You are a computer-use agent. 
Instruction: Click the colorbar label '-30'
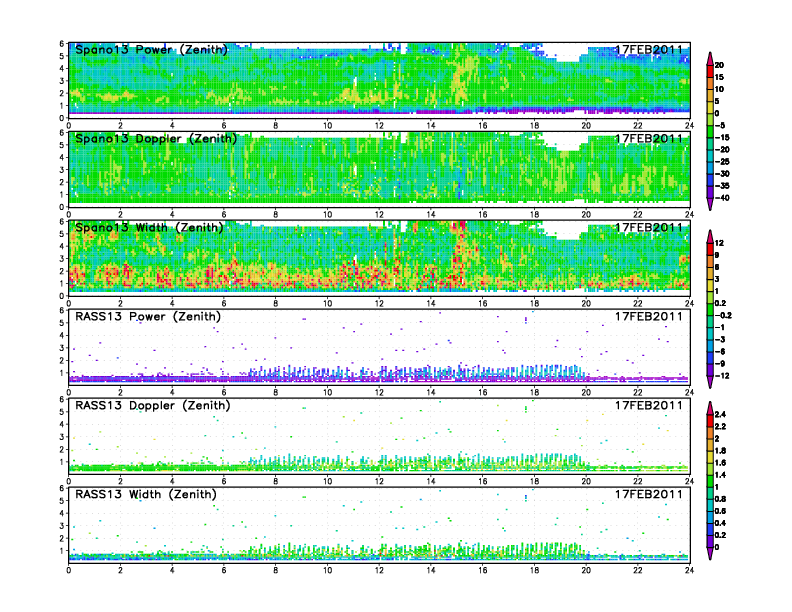[722, 174]
